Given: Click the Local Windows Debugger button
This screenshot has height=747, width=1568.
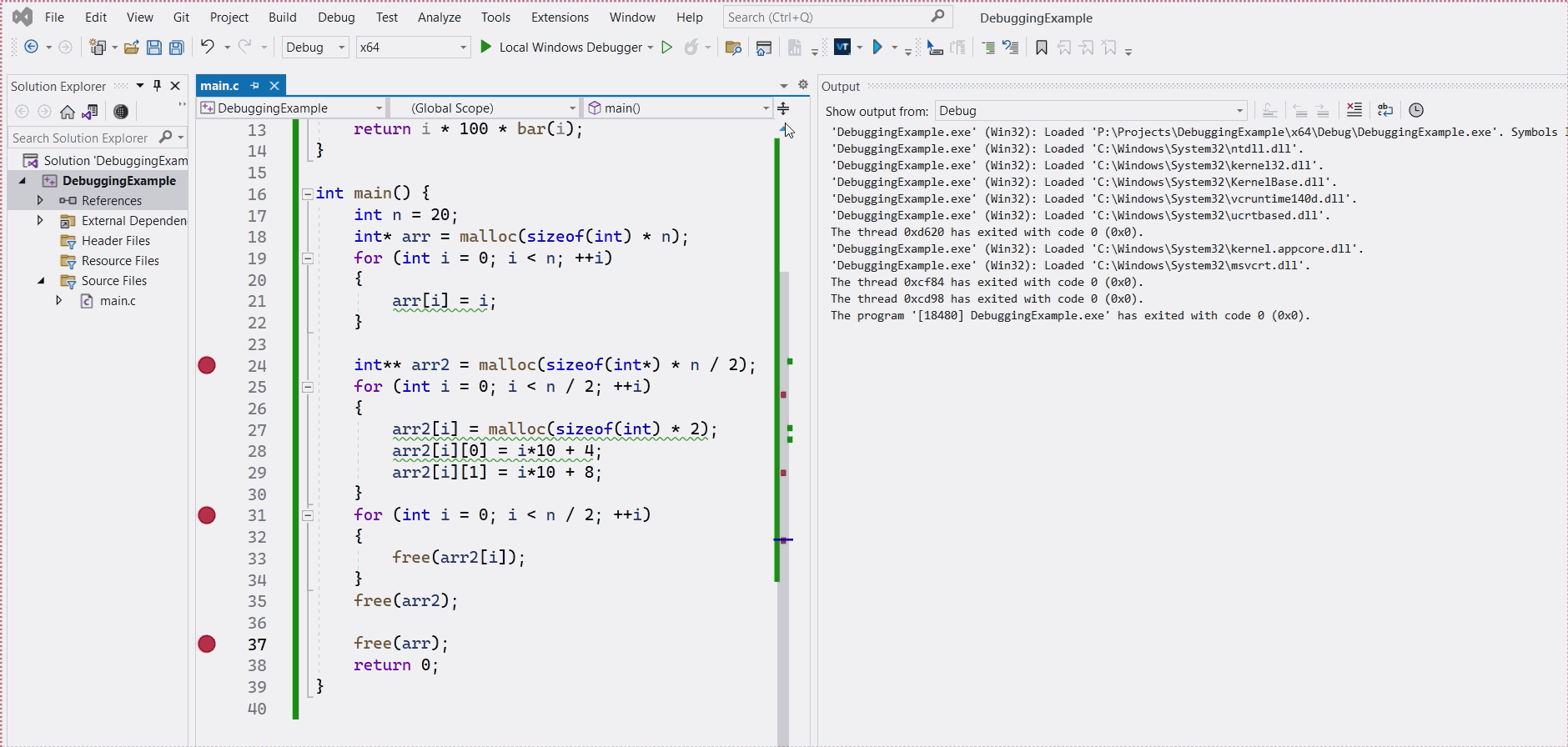Looking at the screenshot, I should (566, 48).
